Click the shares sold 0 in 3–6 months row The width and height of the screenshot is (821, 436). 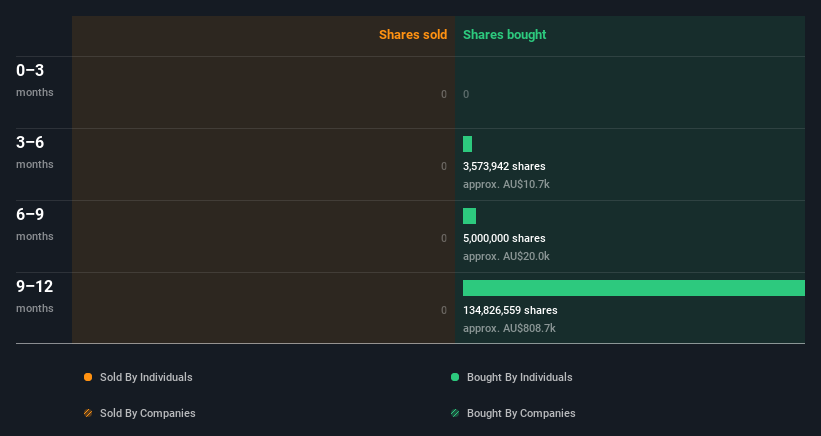444,166
